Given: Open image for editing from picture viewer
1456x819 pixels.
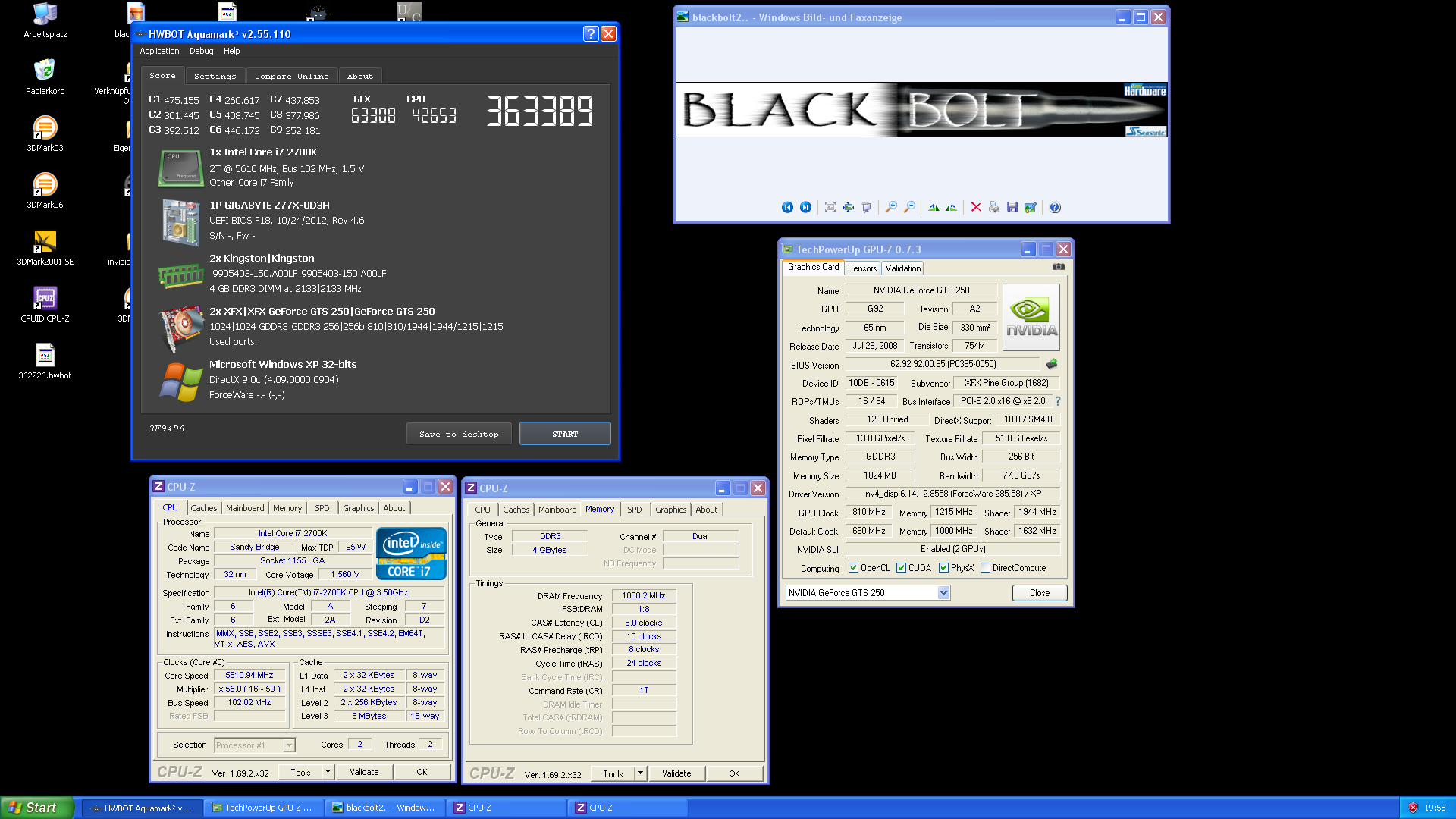Looking at the screenshot, I should pos(1030,207).
